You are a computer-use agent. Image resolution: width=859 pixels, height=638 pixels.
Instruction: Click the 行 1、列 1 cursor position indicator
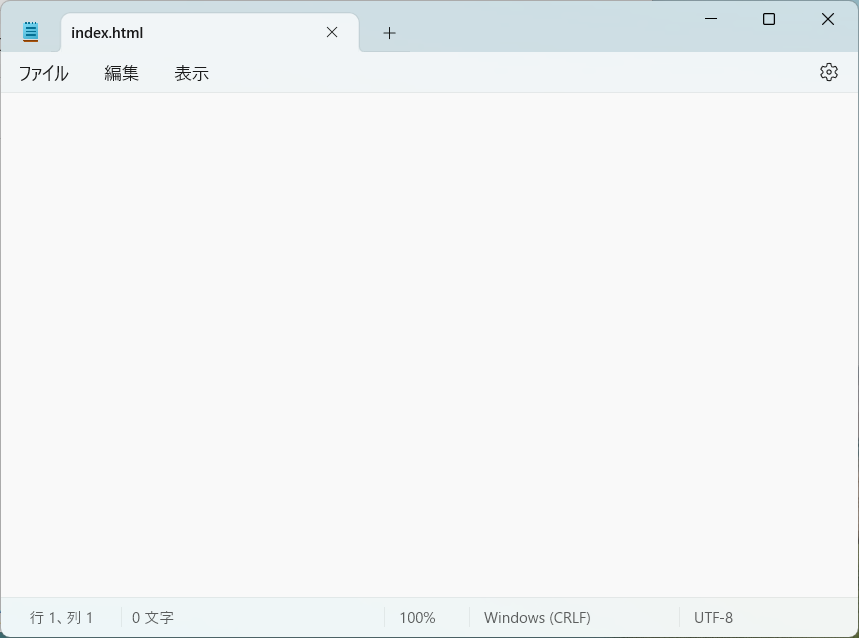(x=62, y=617)
